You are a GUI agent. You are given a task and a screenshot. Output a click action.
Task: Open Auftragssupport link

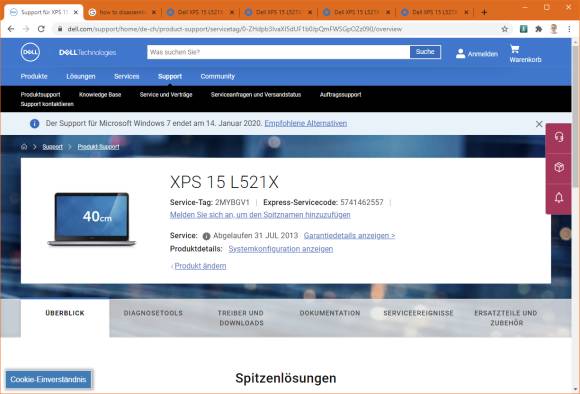pos(340,95)
